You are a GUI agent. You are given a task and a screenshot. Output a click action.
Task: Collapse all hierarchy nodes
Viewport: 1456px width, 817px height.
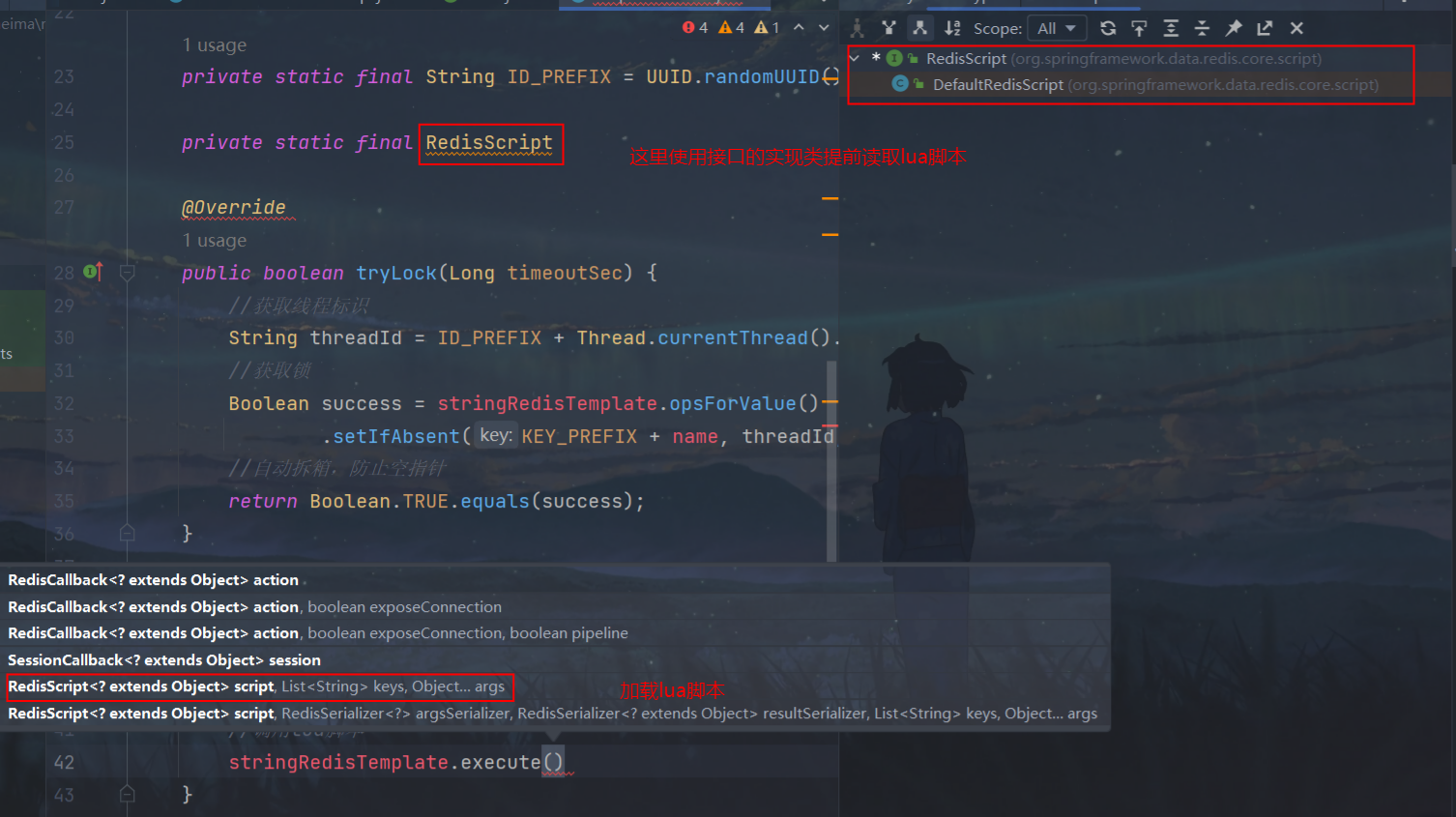click(x=1202, y=28)
